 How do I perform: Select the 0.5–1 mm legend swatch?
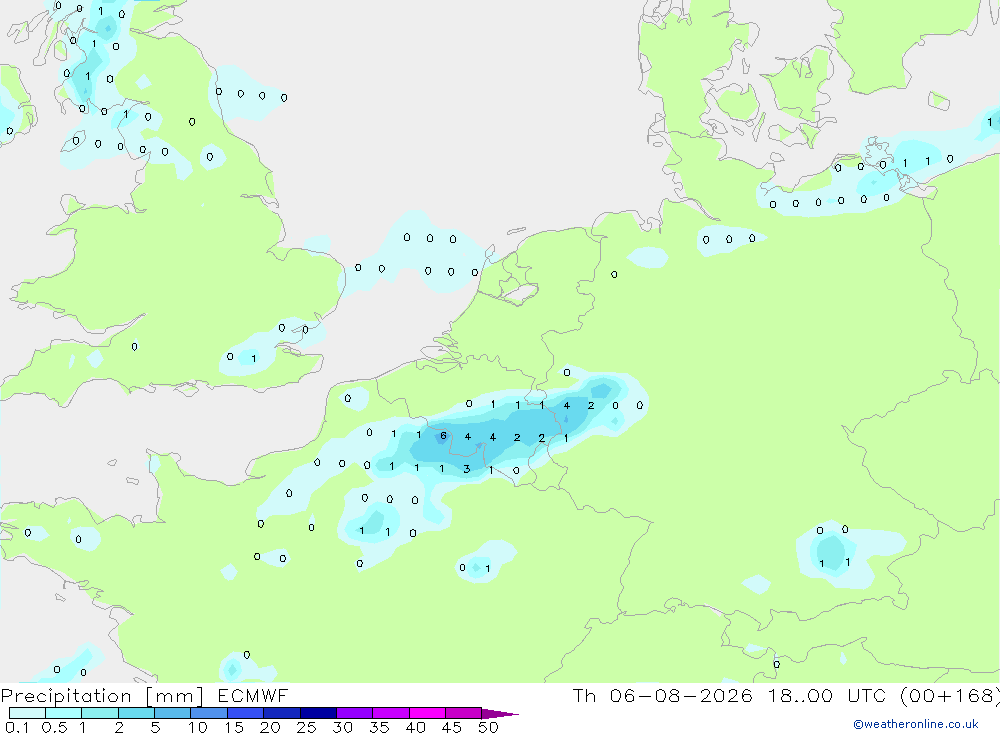[64, 713]
